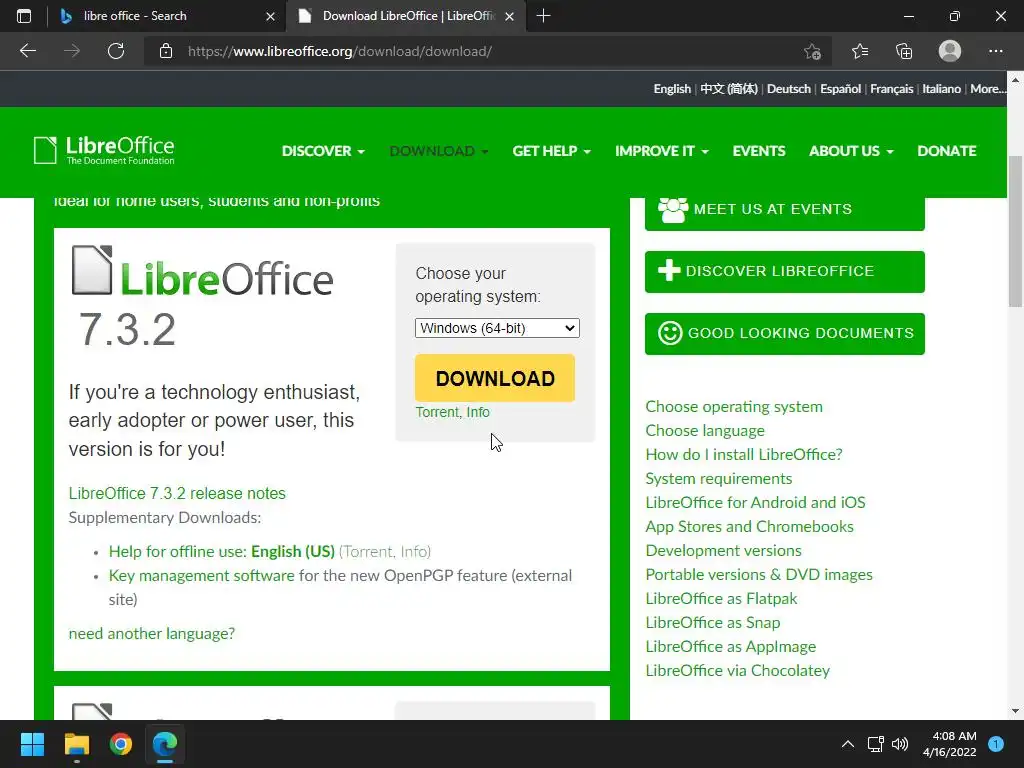The width and height of the screenshot is (1024, 768).
Task: Open LibreOffice 7.3.2 release notes
Action: tap(177, 493)
